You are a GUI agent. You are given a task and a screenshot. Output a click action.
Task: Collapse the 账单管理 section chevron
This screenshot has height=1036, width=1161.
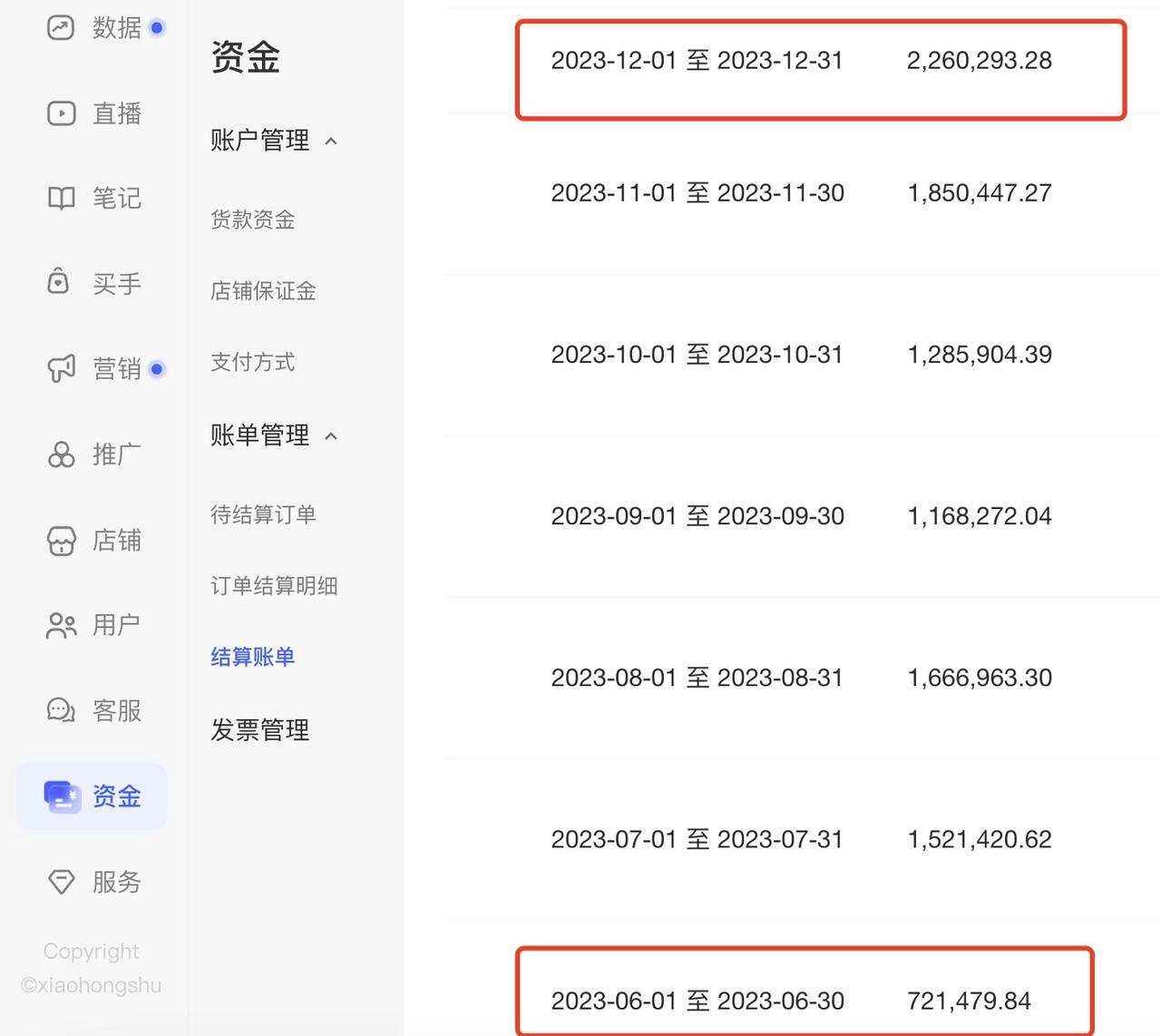click(330, 435)
